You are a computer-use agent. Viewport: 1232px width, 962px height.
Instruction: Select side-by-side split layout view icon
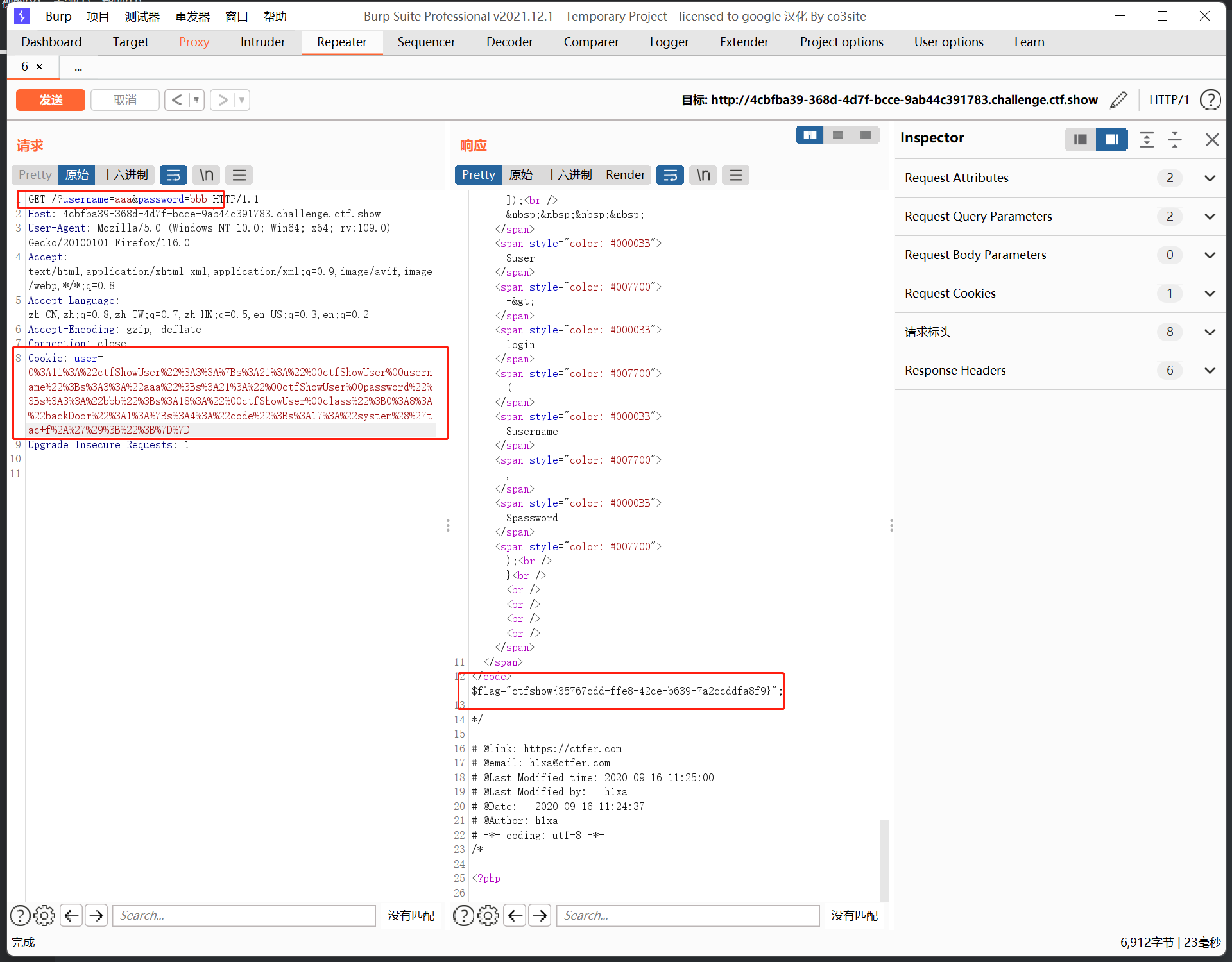[809, 135]
